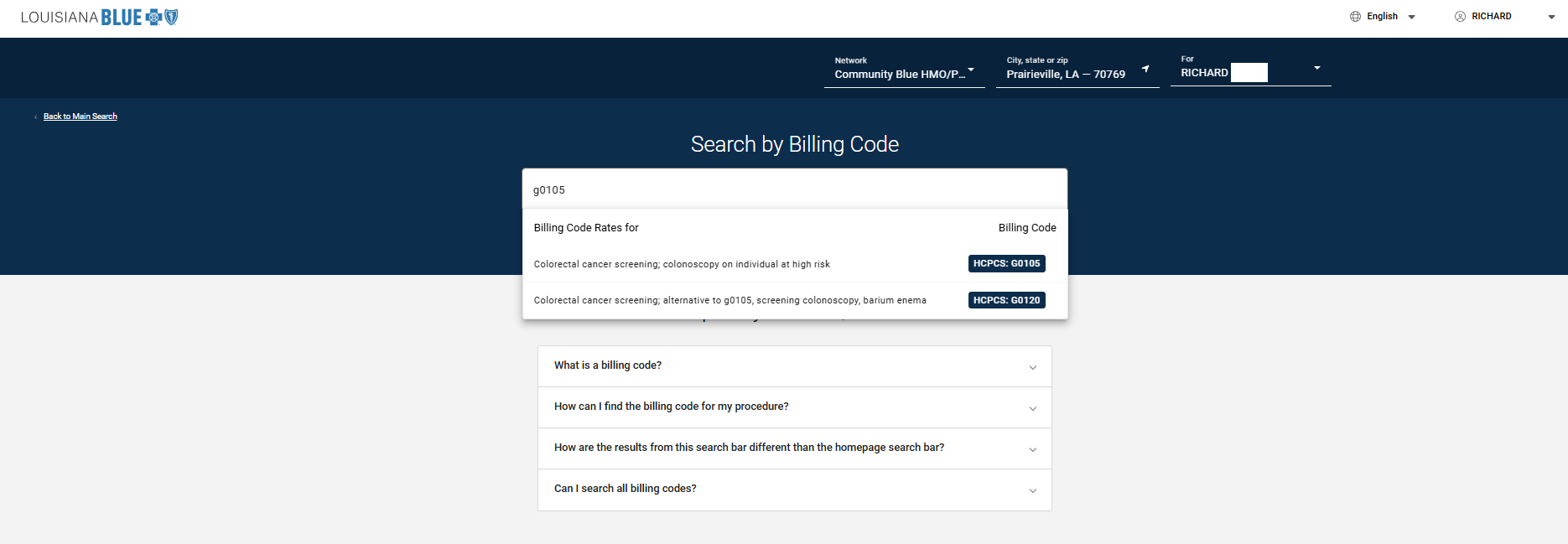1568x544 pixels.
Task: Open the English language dropdown
Action: click(1411, 17)
